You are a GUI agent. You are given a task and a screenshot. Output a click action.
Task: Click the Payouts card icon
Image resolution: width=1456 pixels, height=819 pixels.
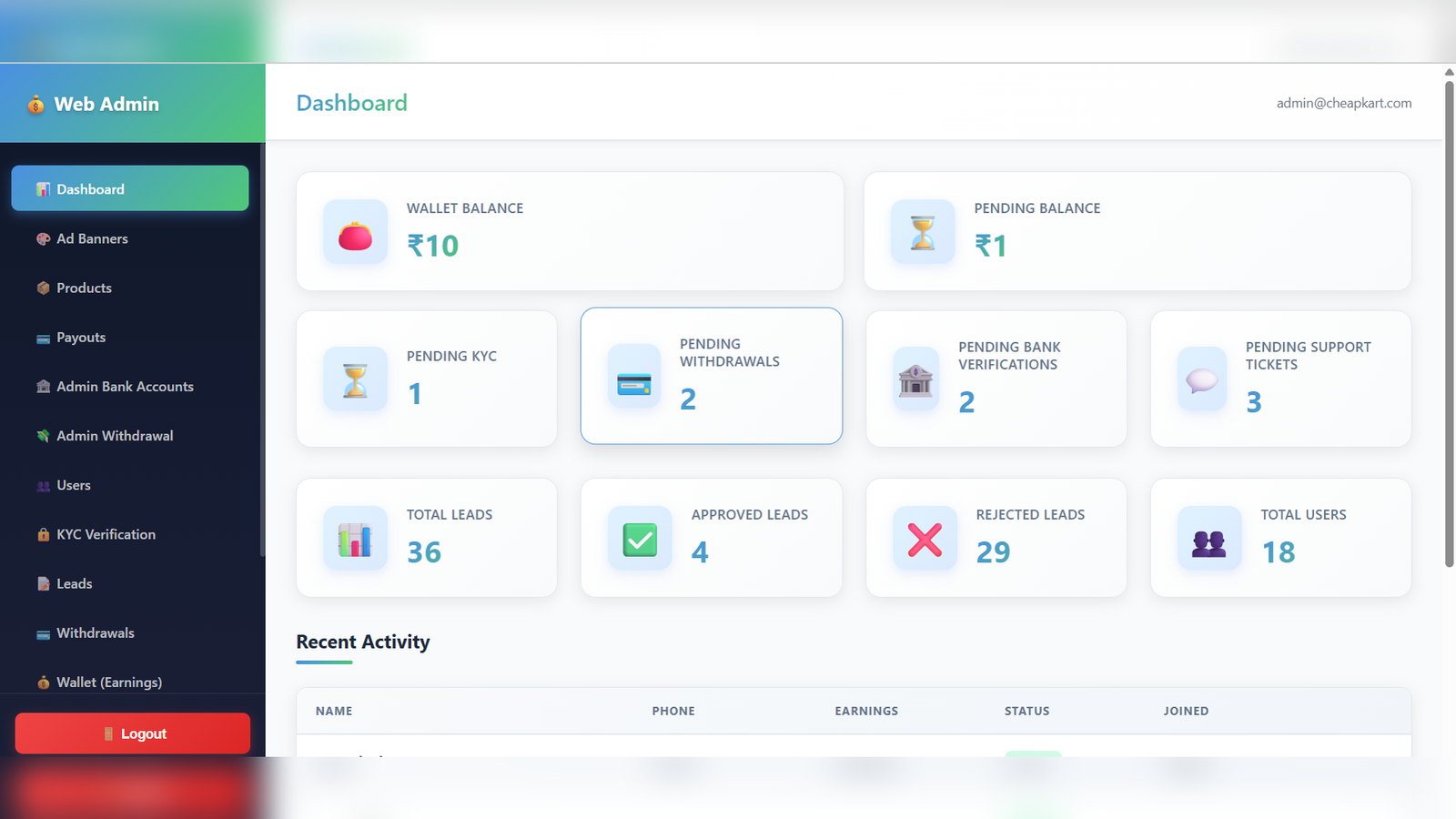coord(43,339)
